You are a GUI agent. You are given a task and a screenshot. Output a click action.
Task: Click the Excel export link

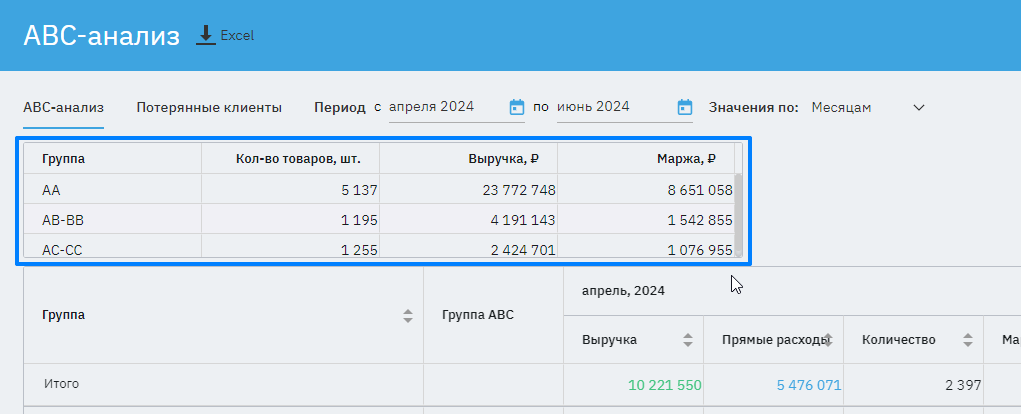pyautogui.click(x=237, y=35)
